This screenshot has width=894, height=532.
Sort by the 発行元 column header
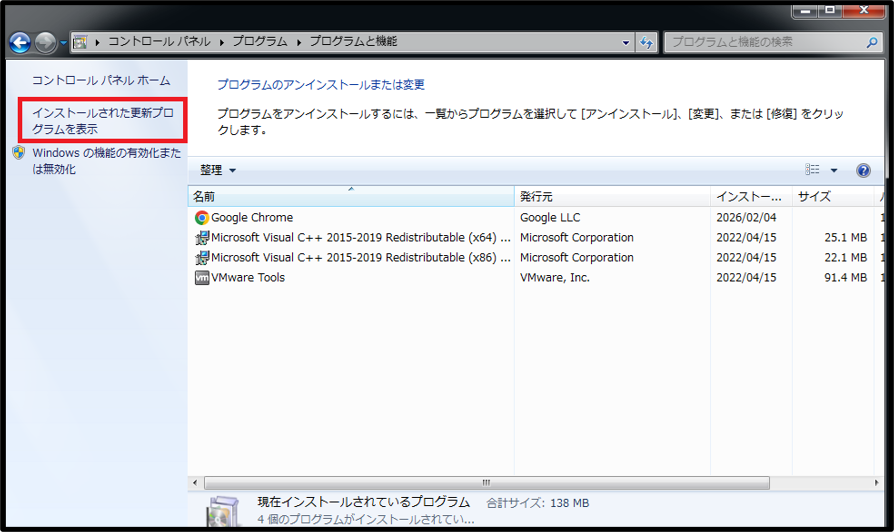coord(612,197)
